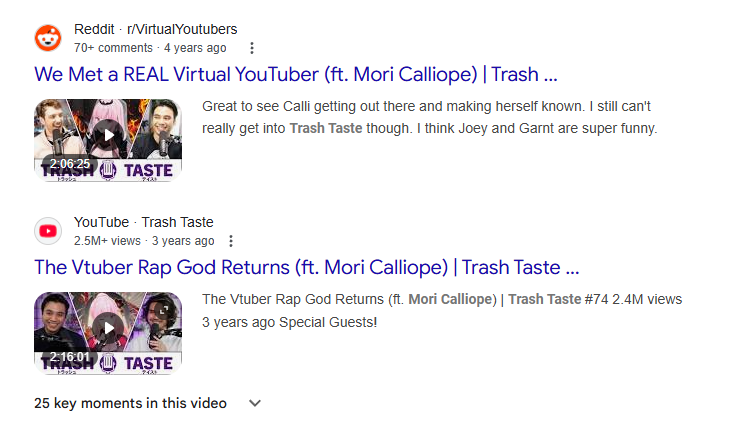Open three-dot menu for the Reddit result
The image size is (731, 423).
[x=252, y=48]
